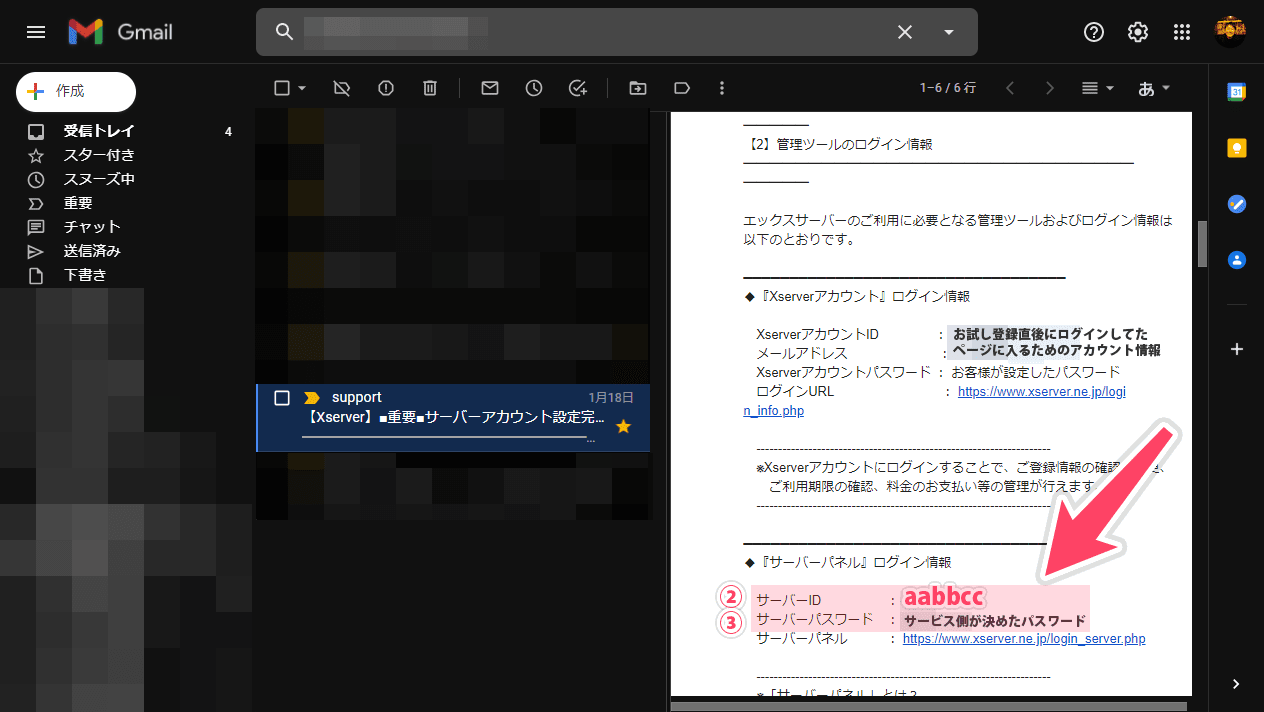
Task: Open the more options three-dot menu
Action: click(x=722, y=88)
